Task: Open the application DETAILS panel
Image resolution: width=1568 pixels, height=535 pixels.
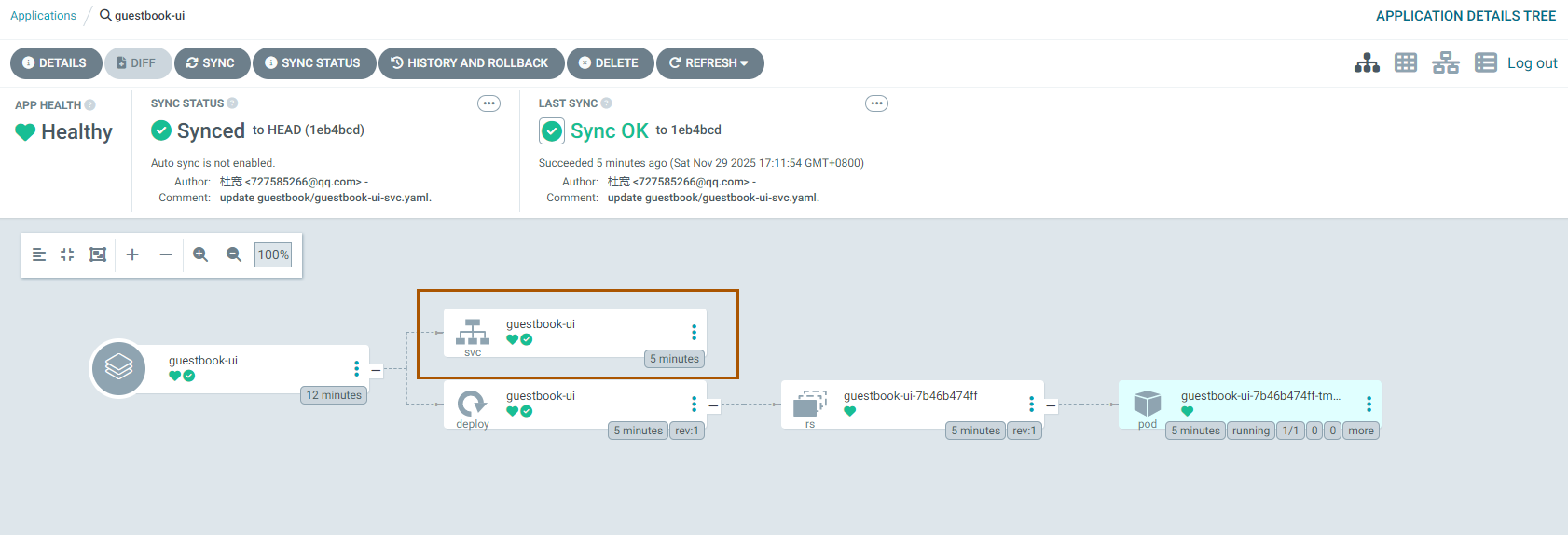Action: (56, 63)
